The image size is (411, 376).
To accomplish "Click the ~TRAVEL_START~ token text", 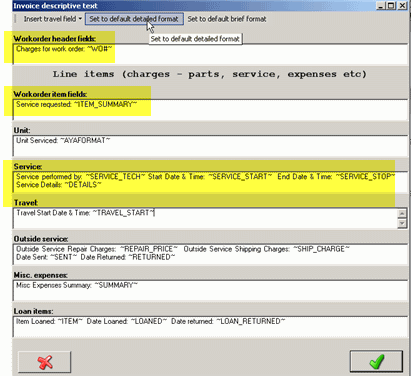I will (x=123, y=213).
